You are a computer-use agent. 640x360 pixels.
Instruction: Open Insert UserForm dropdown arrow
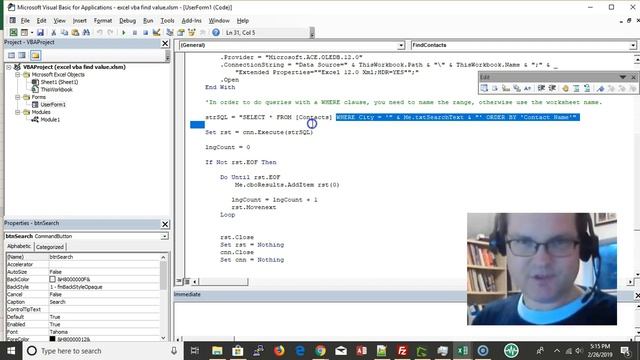32,32
